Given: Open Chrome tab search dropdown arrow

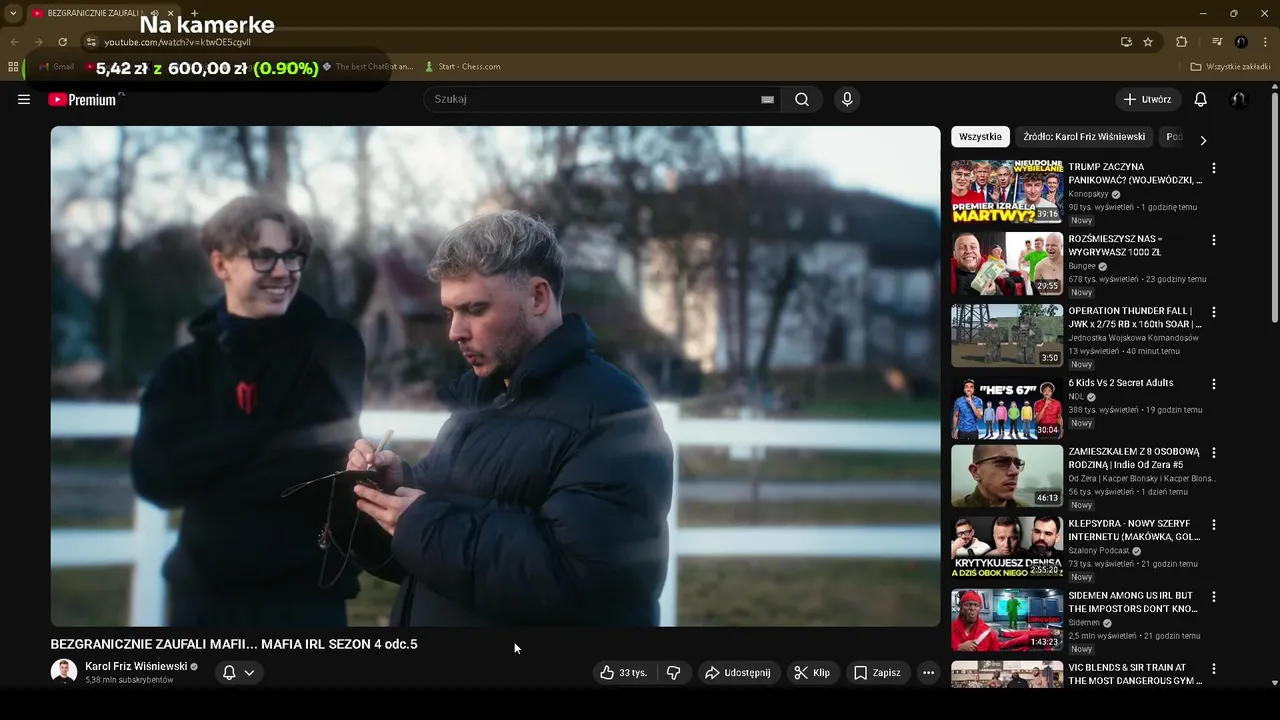Looking at the screenshot, I should point(13,13).
